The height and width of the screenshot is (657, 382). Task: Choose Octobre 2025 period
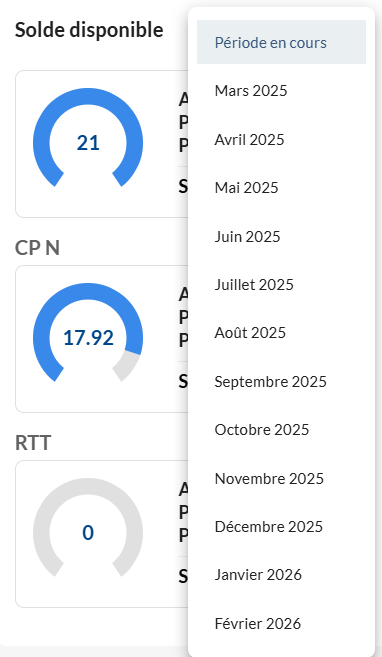281,429
